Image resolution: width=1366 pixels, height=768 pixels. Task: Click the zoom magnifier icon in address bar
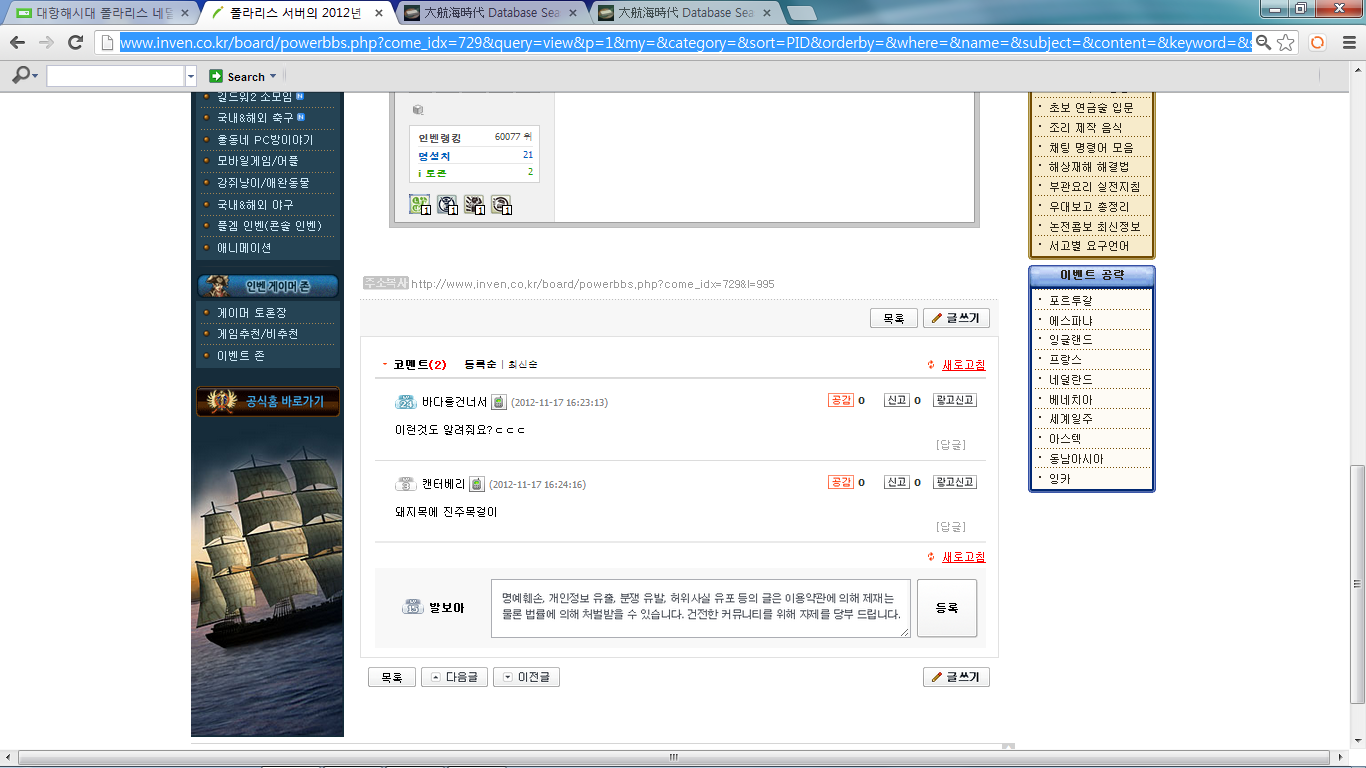pyautogui.click(x=1264, y=42)
